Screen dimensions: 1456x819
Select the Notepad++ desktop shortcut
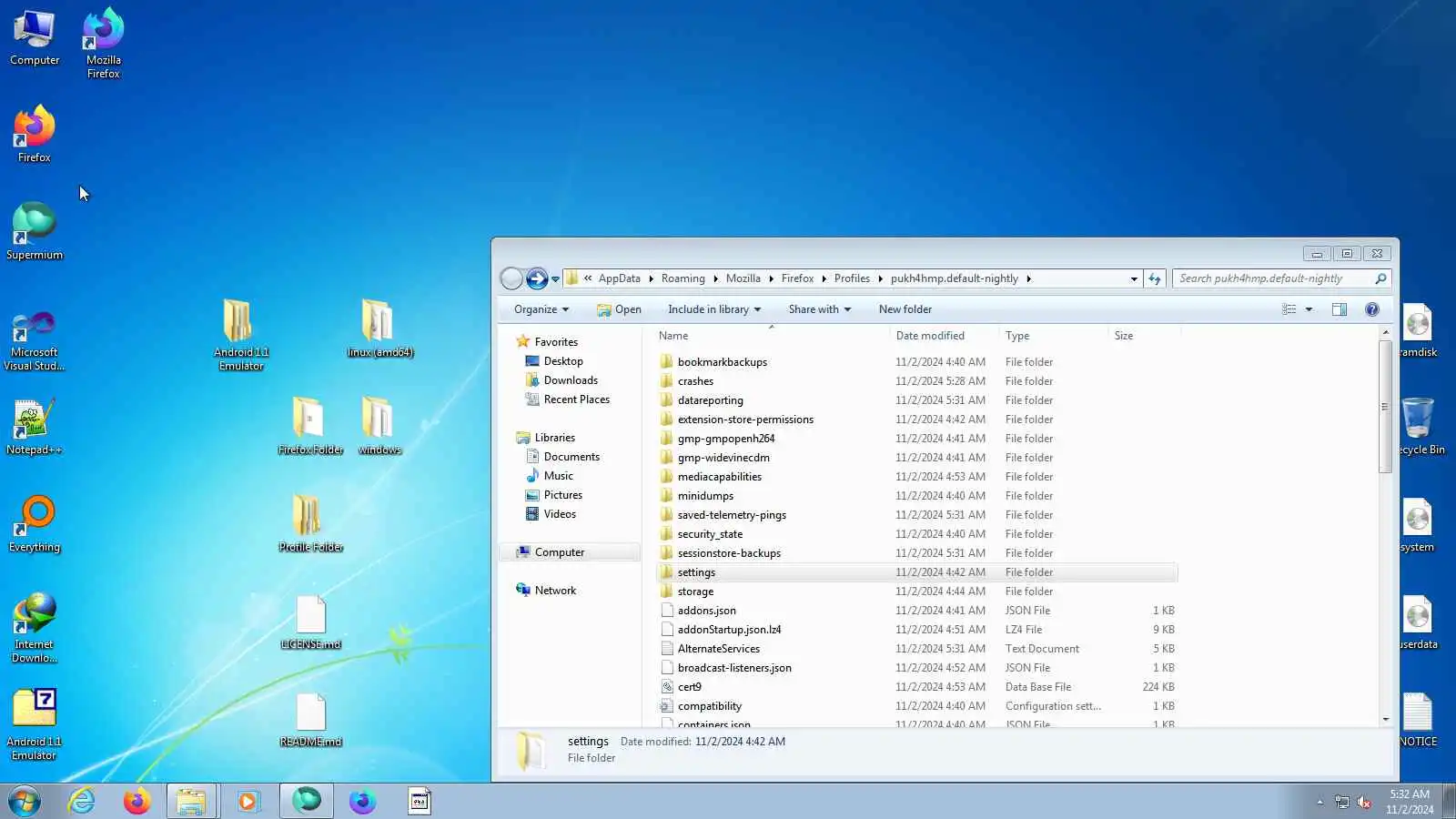[35, 427]
